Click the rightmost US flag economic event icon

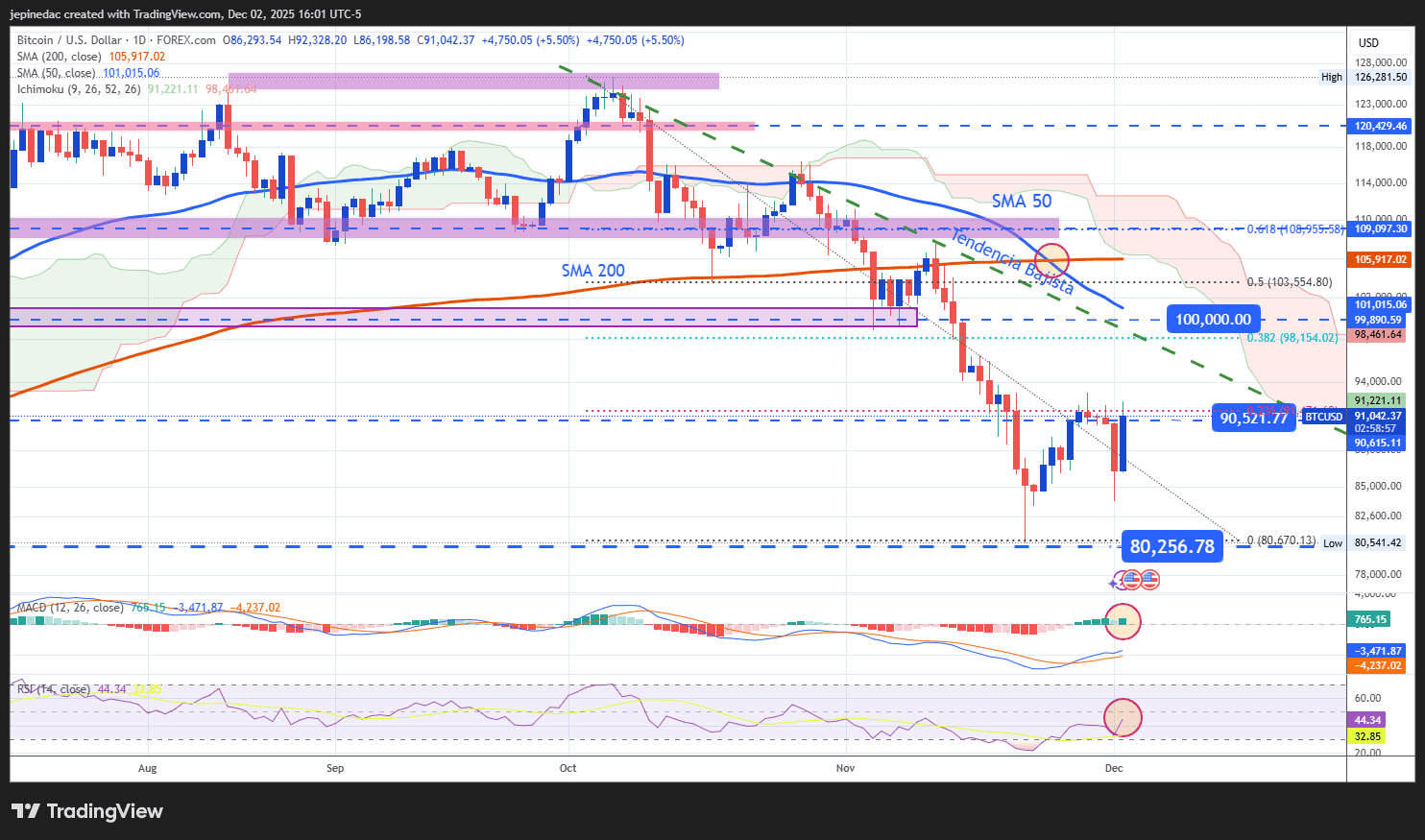pos(1149,580)
